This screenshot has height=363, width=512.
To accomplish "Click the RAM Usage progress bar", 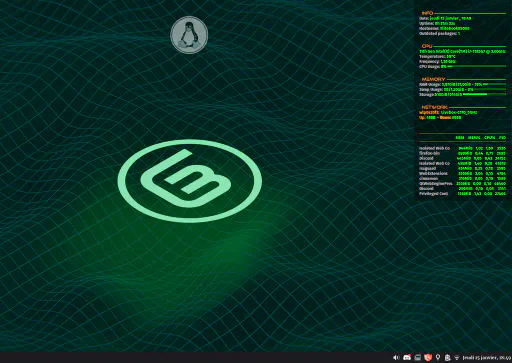I will point(494,84).
